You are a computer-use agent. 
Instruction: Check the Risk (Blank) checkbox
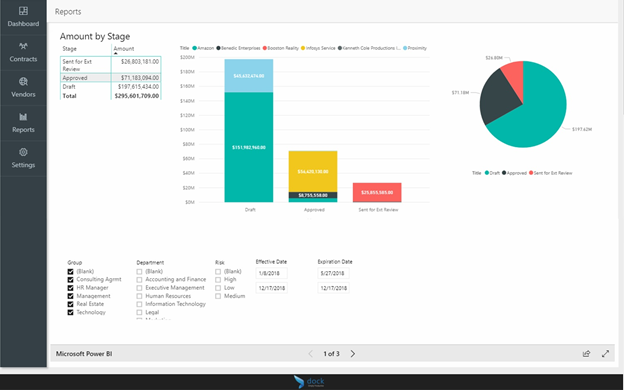click(x=218, y=271)
